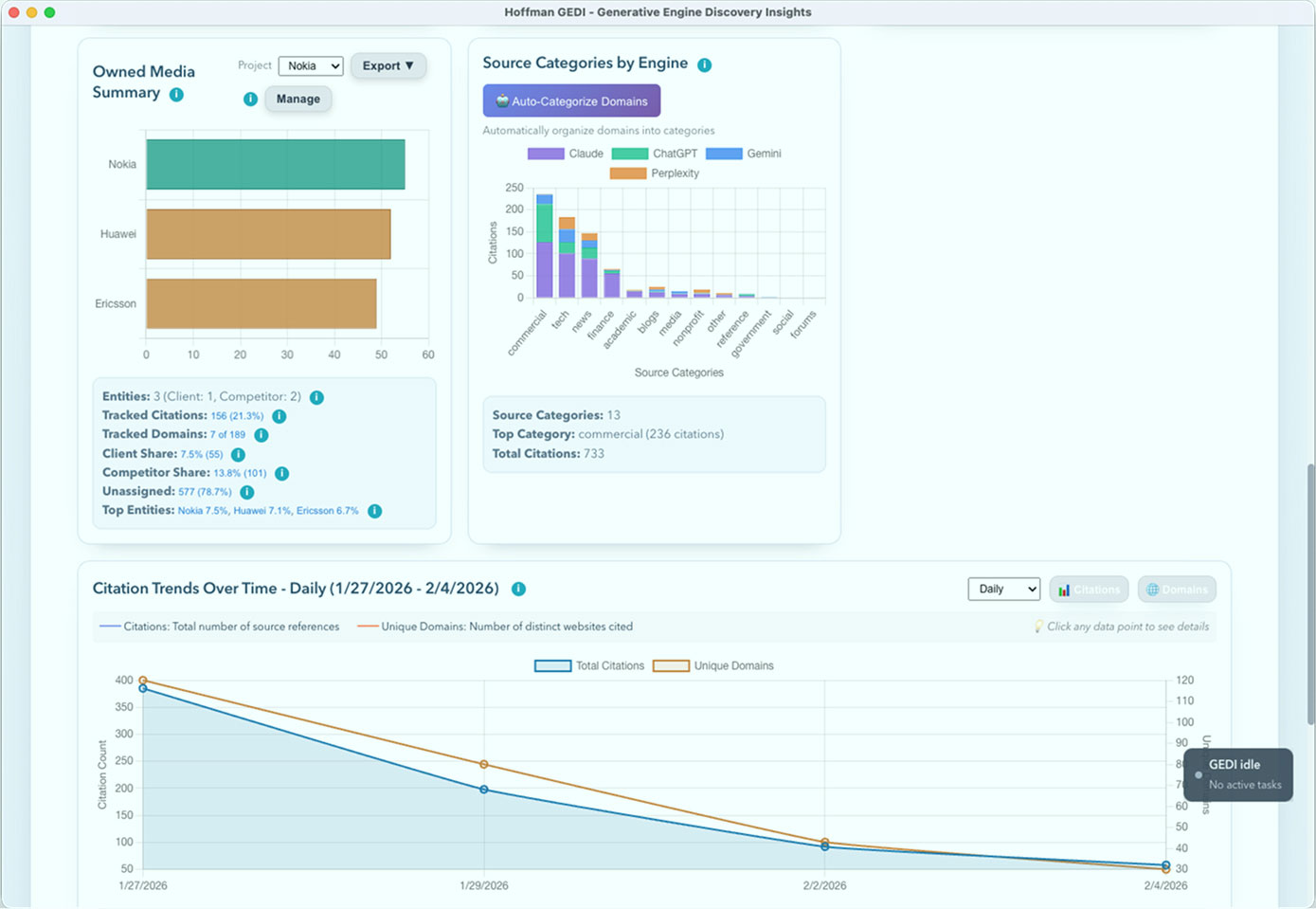
Task: Click the tech category stacked bar
Action: (x=567, y=258)
